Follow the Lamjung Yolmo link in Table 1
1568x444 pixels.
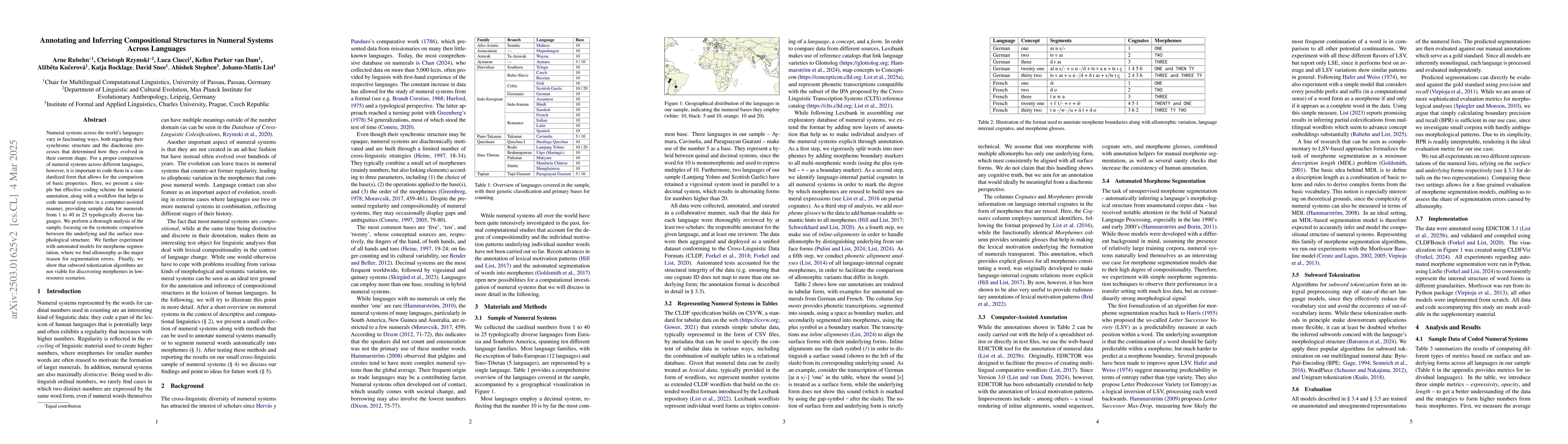click(x=550, y=147)
